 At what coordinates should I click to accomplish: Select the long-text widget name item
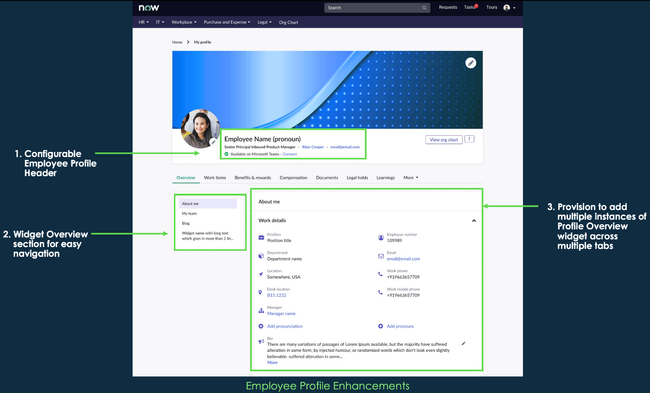[208, 235]
